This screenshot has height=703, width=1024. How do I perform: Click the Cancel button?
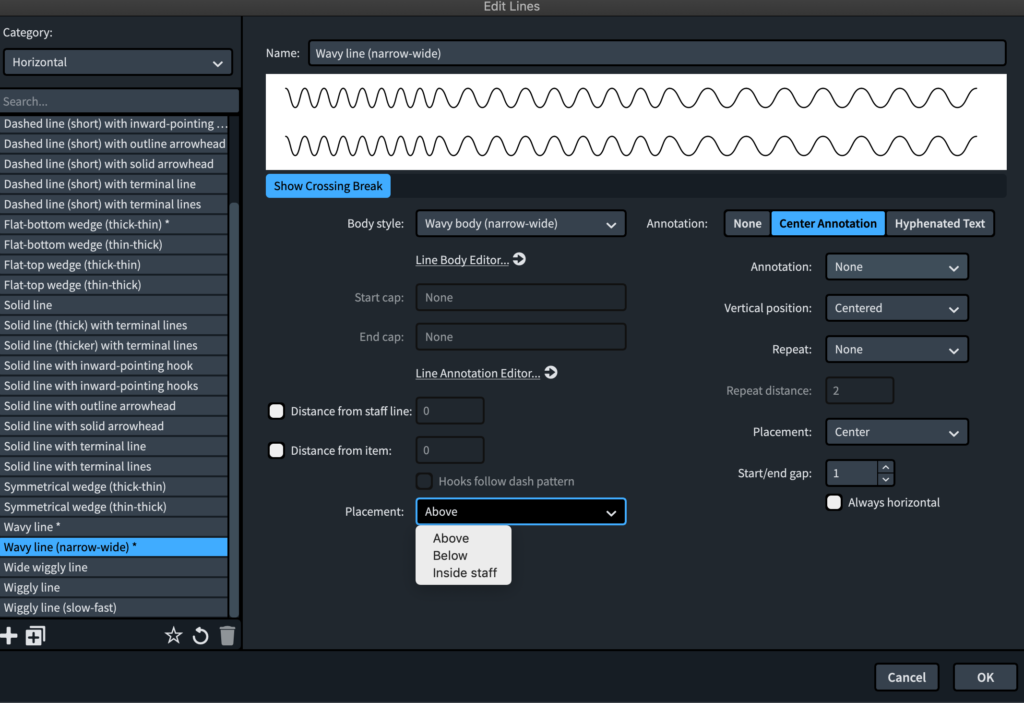click(x=906, y=677)
